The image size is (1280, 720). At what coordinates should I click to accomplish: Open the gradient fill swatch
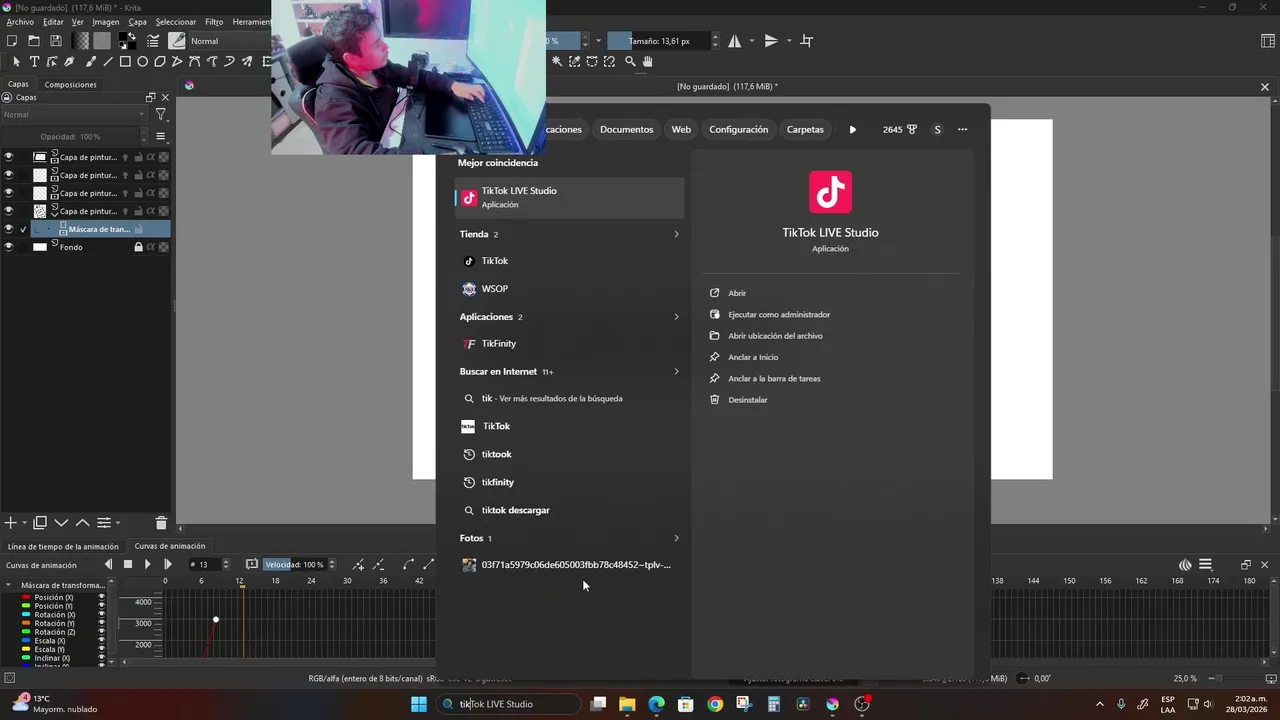[80, 41]
